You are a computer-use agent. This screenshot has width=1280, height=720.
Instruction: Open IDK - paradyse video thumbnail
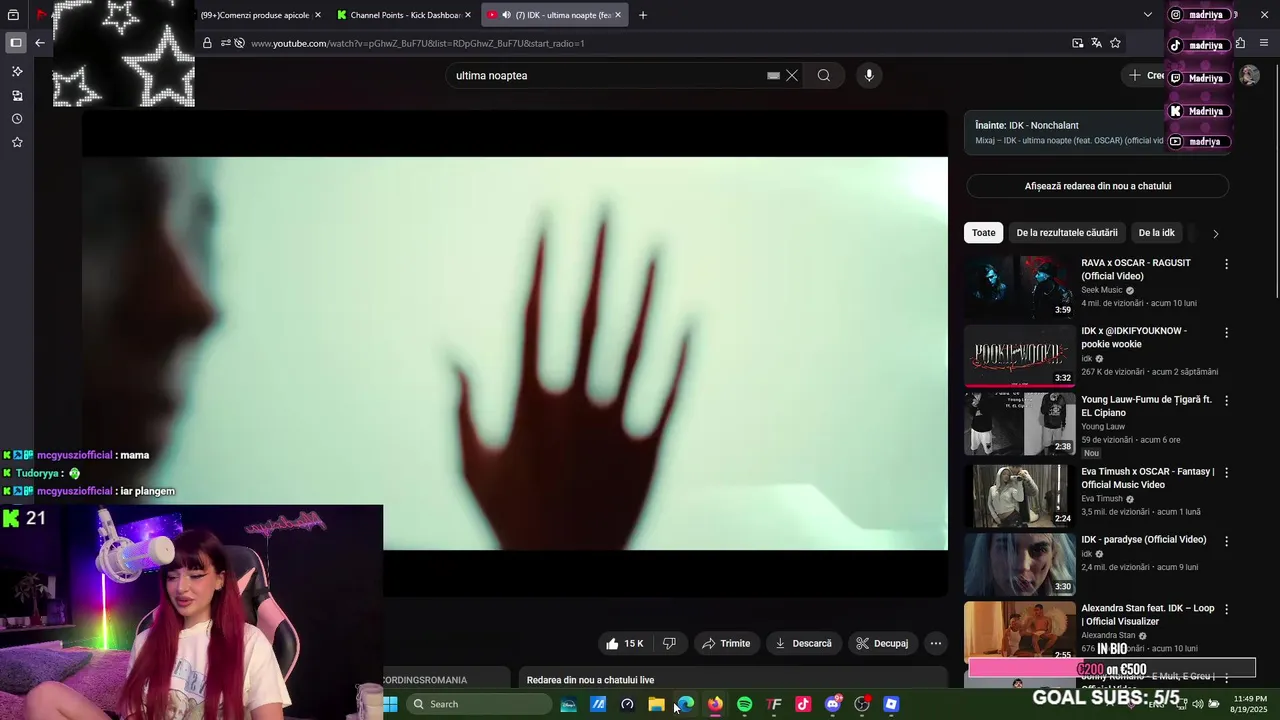(1019, 564)
